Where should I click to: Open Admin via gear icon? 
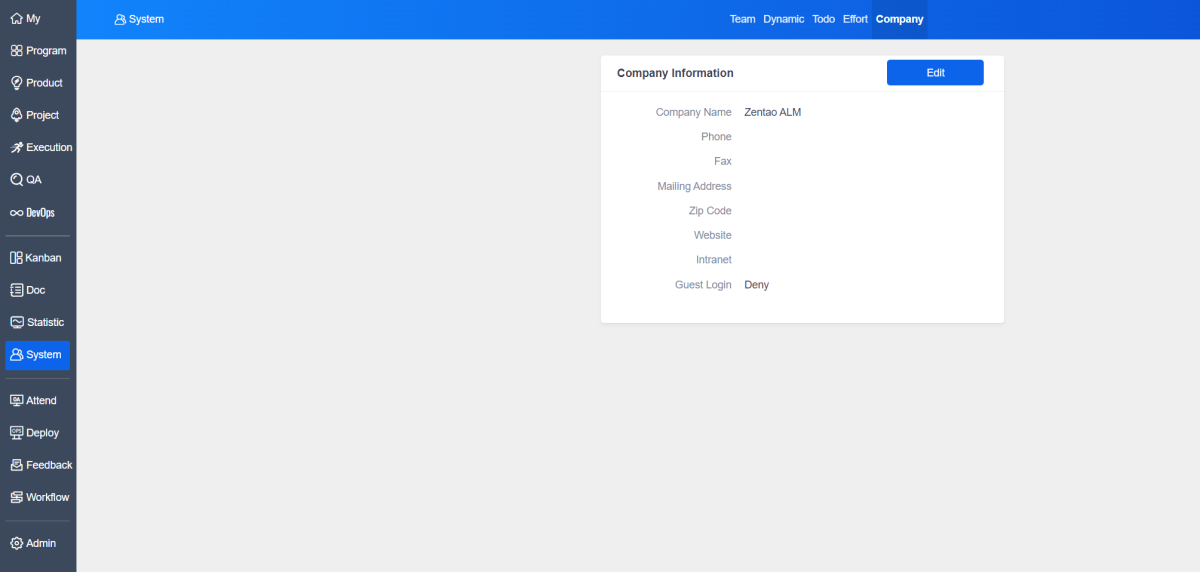coord(16,543)
